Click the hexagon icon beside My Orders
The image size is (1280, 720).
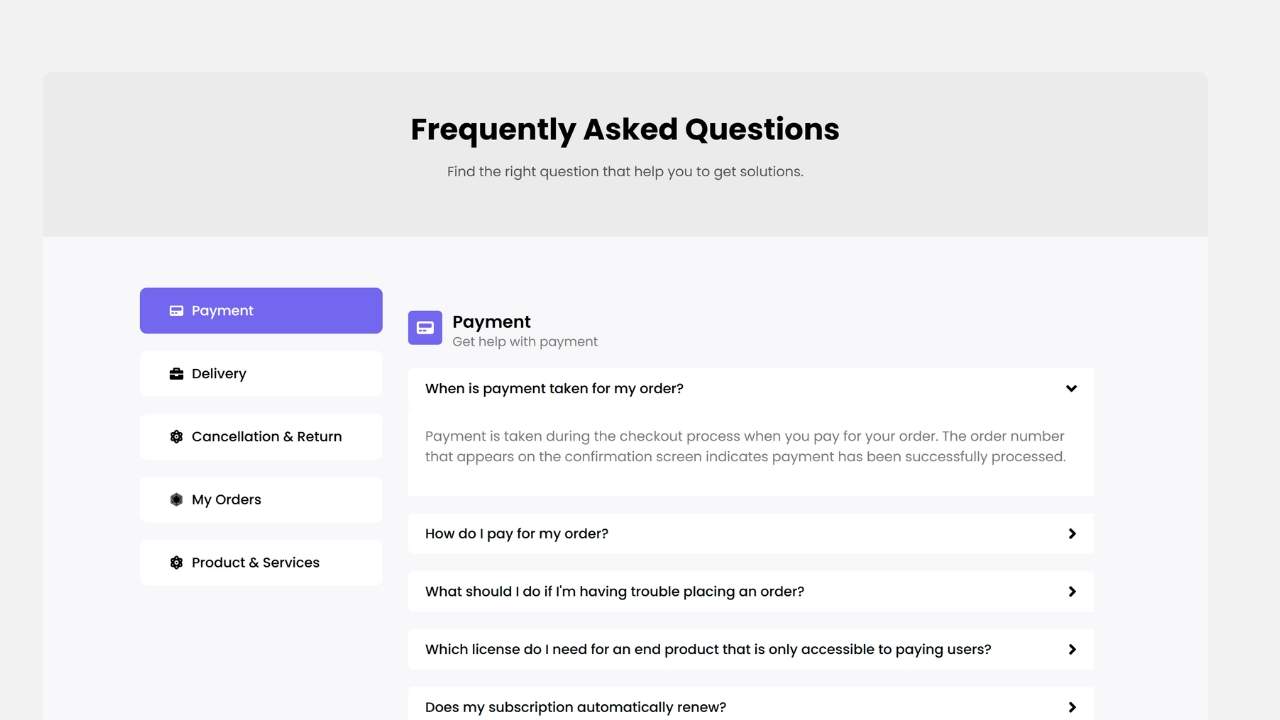(176, 500)
